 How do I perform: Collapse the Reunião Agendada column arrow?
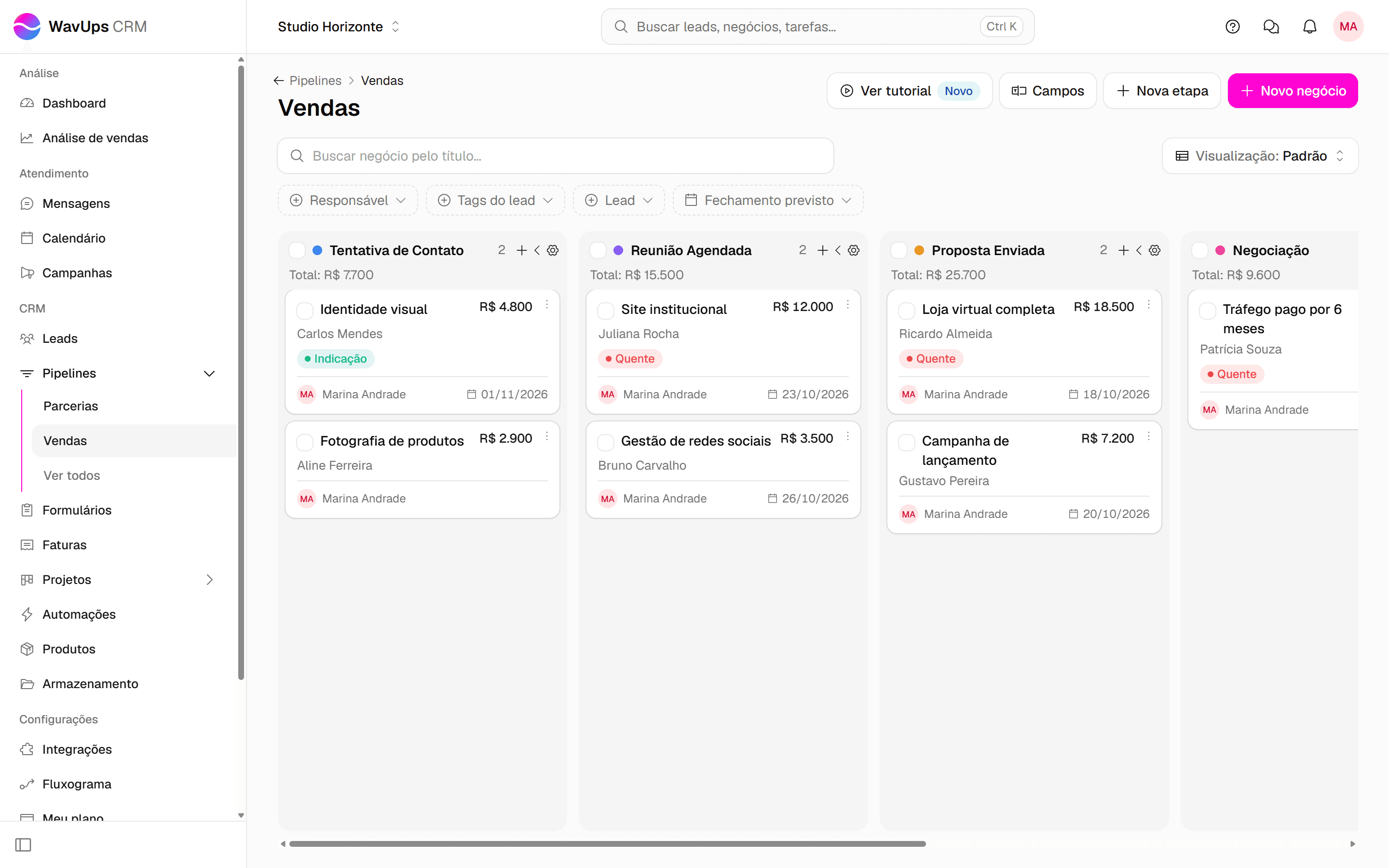pyautogui.click(x=838, y=250)
